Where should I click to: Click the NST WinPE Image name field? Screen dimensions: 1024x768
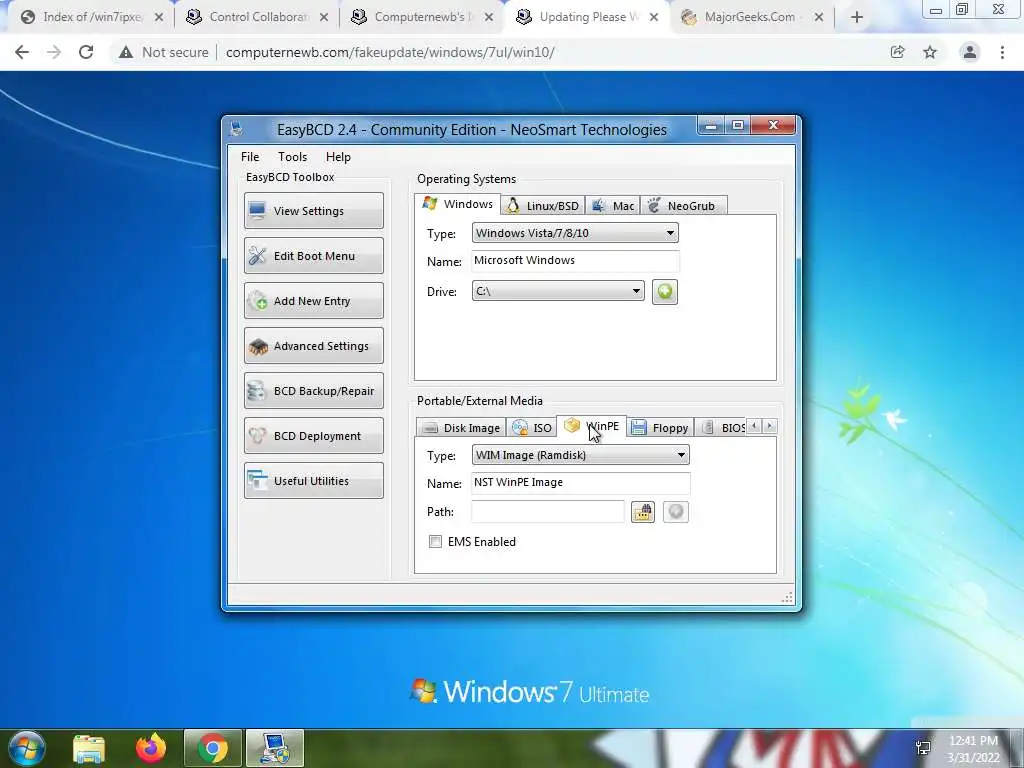point(580,483)
